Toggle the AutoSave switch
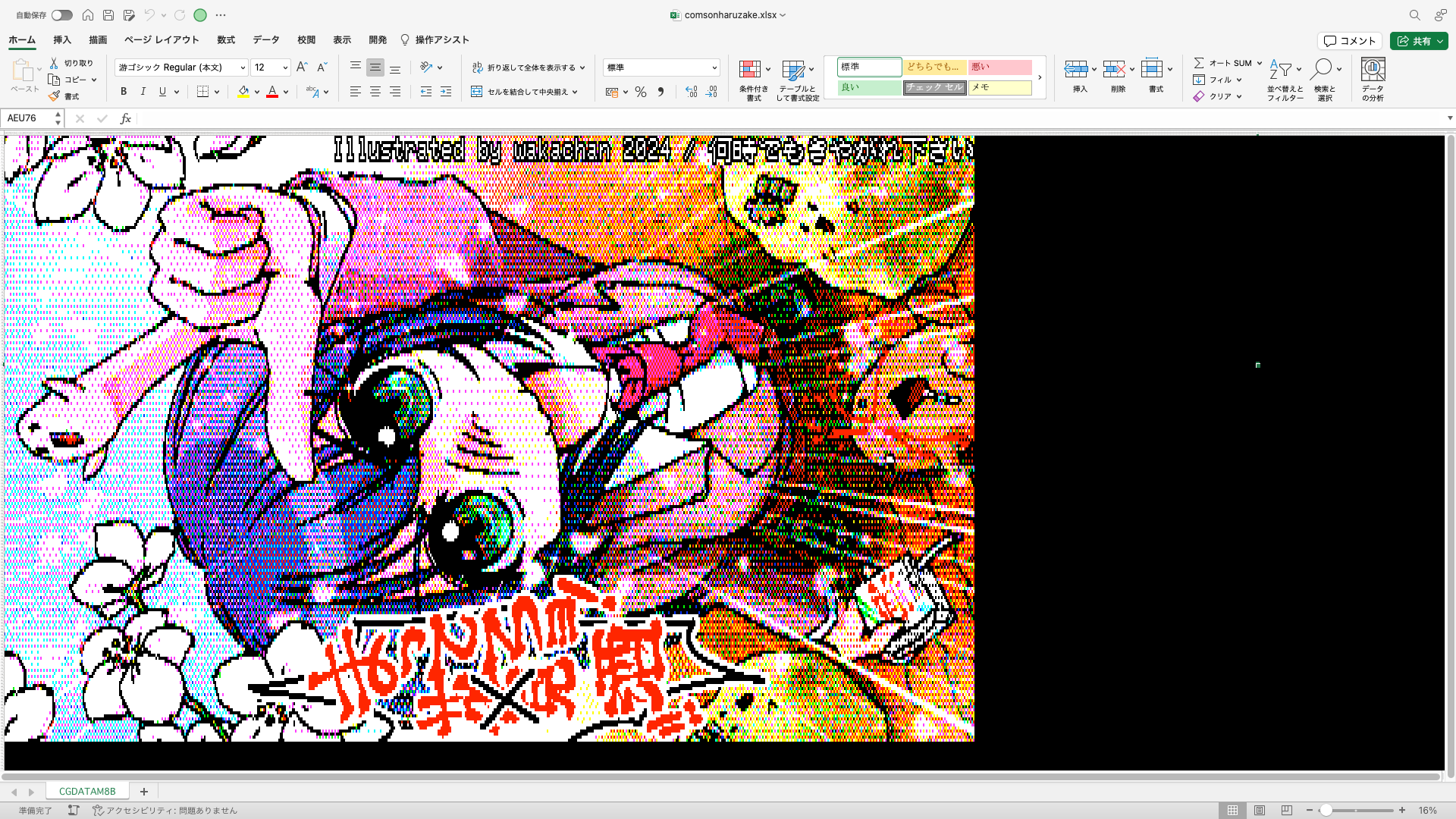Screen dimensions: 1456x819 pos(62,15)
